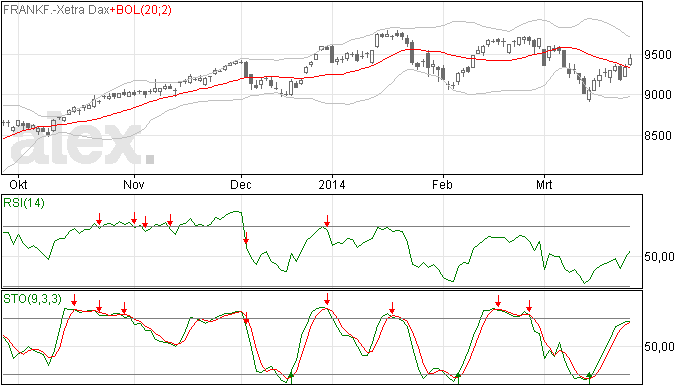Click the Mrt month label on the time axis

click(x=544, y=184)
